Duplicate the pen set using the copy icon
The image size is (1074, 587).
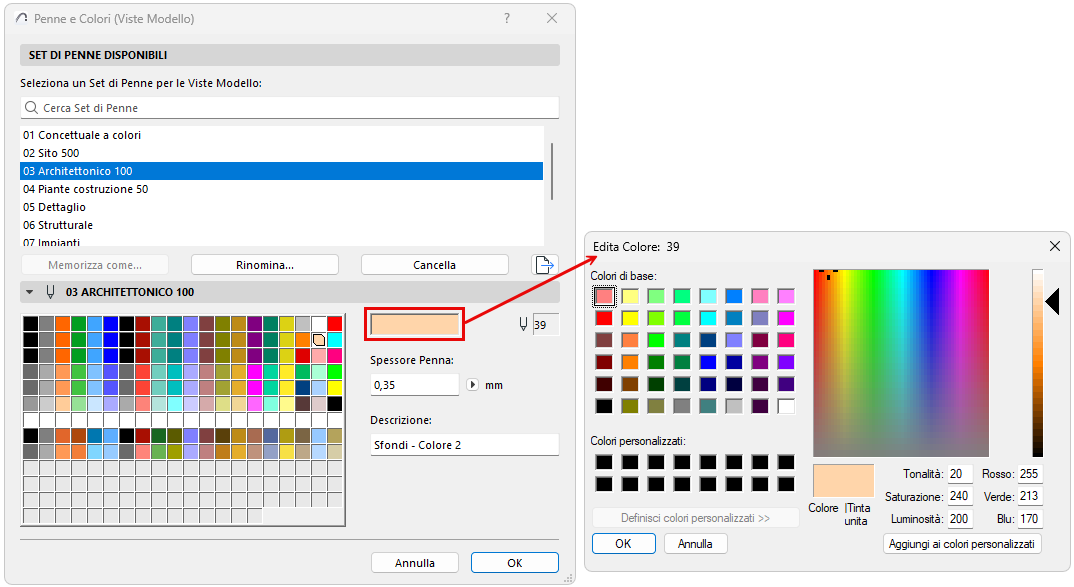tap(544, 264)
